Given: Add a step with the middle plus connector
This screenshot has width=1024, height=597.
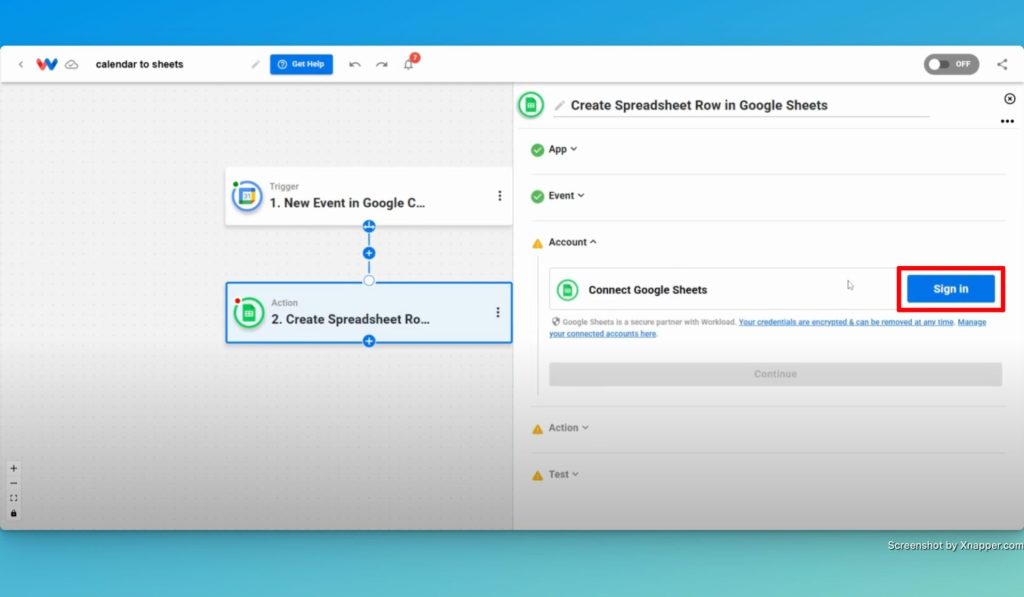Looking at the screenshot, I should (369, 253).
